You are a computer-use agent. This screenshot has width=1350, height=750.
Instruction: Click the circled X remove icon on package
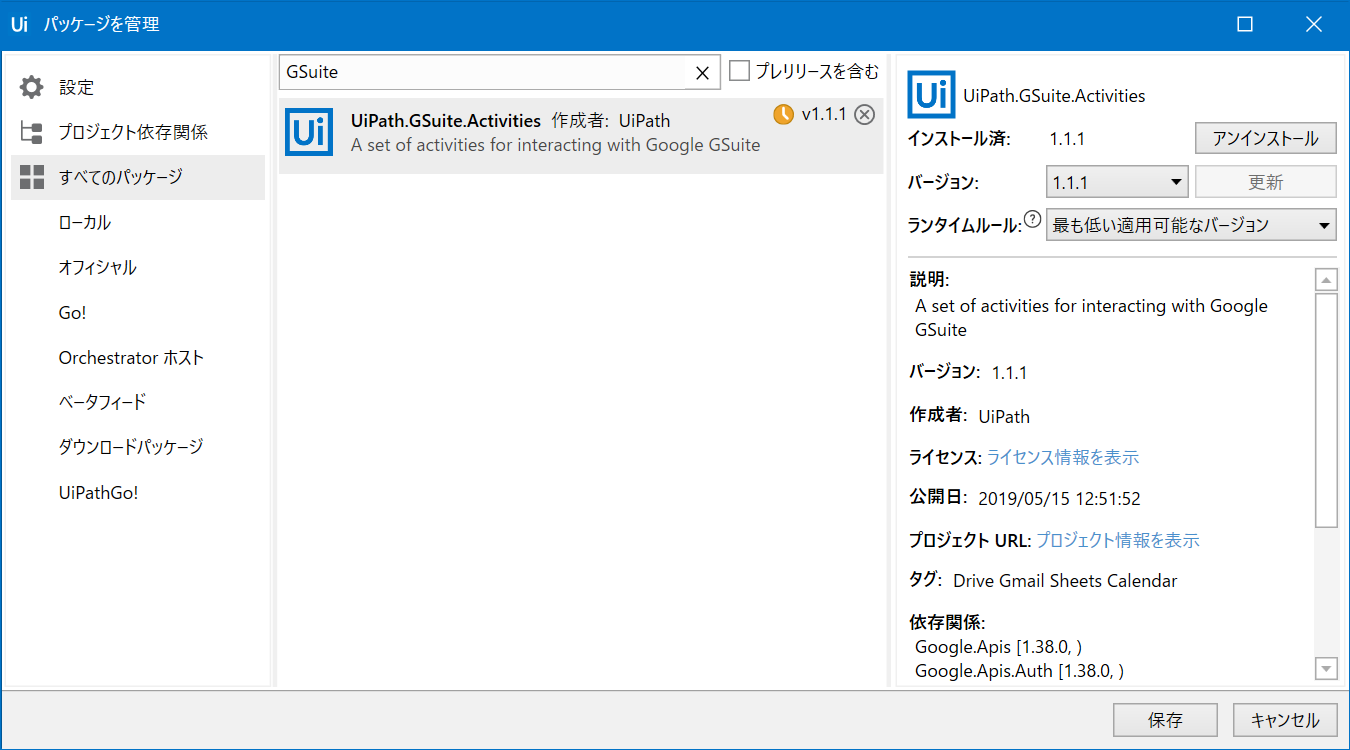tap(865, 115)
